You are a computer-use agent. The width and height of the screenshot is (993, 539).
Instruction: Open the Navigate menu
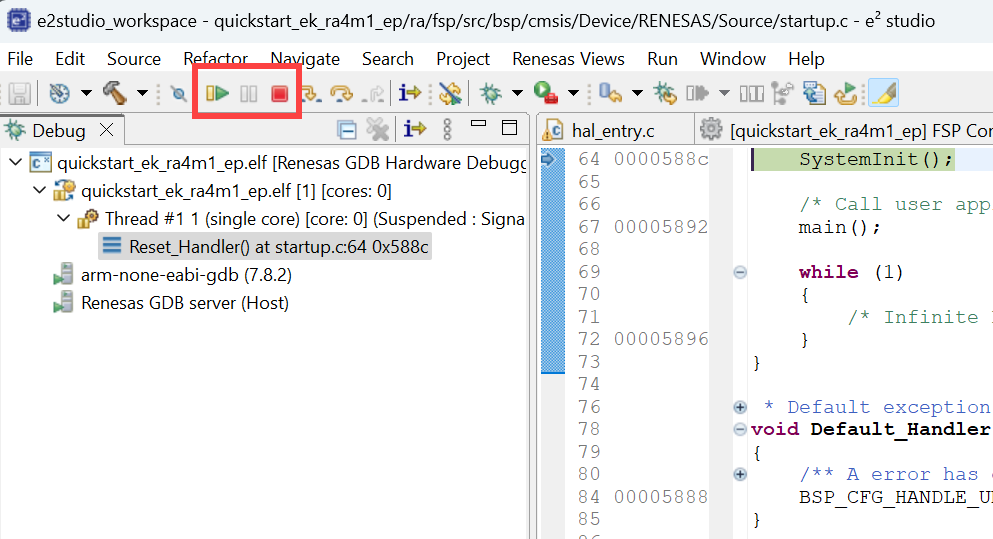point(305,59)
